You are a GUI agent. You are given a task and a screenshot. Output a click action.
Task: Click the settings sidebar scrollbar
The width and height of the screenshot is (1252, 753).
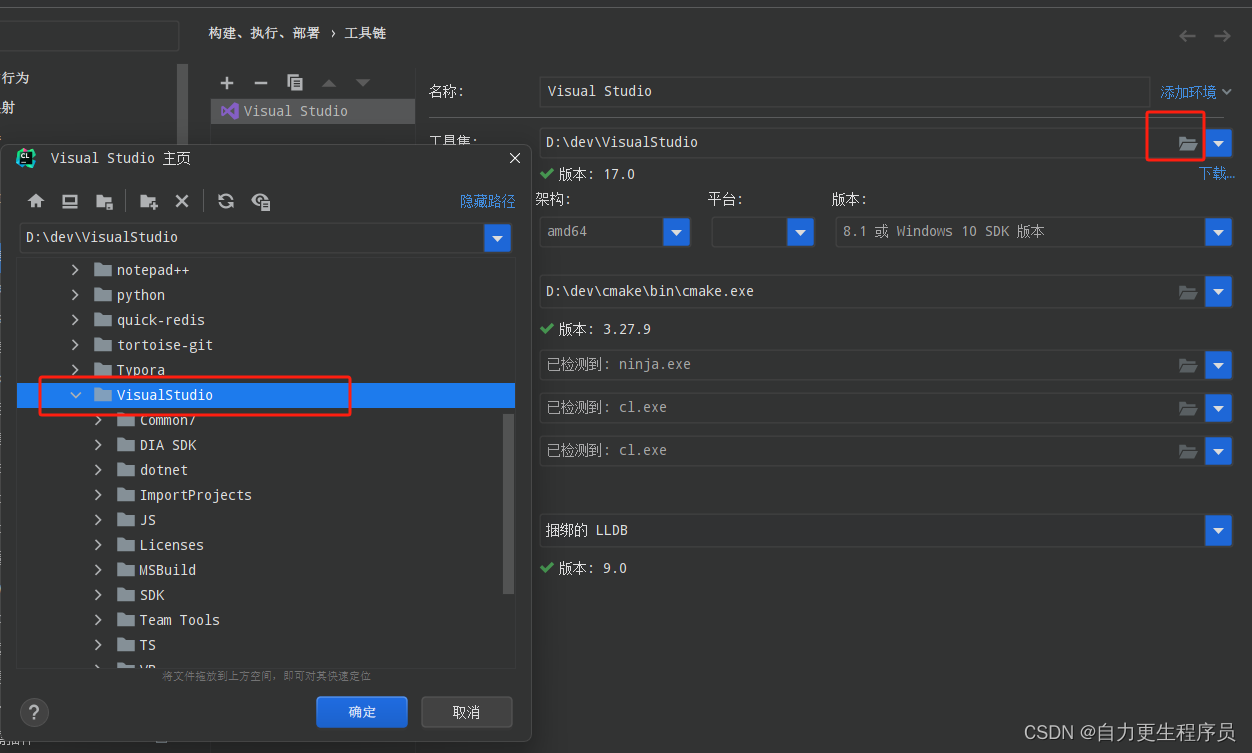click(x=183, y=105)
